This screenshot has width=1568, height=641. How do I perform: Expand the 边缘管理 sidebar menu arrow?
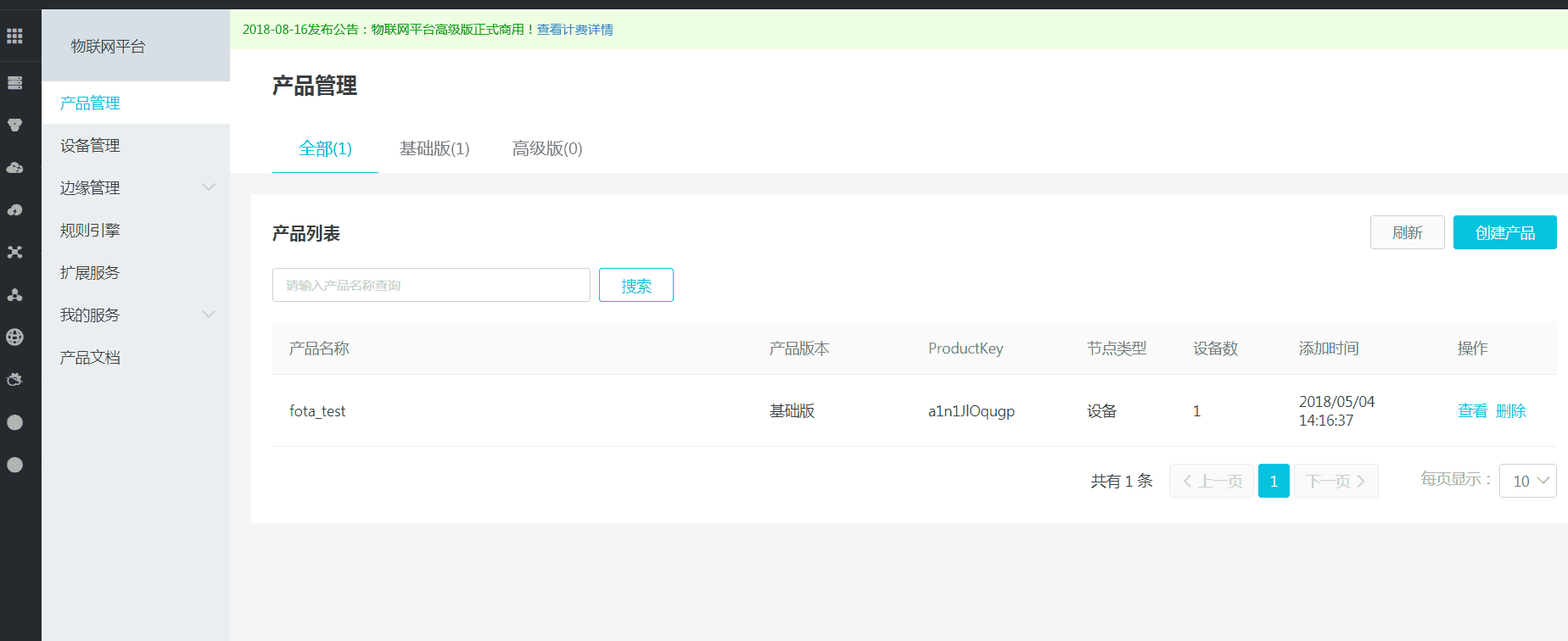(208, 187)
